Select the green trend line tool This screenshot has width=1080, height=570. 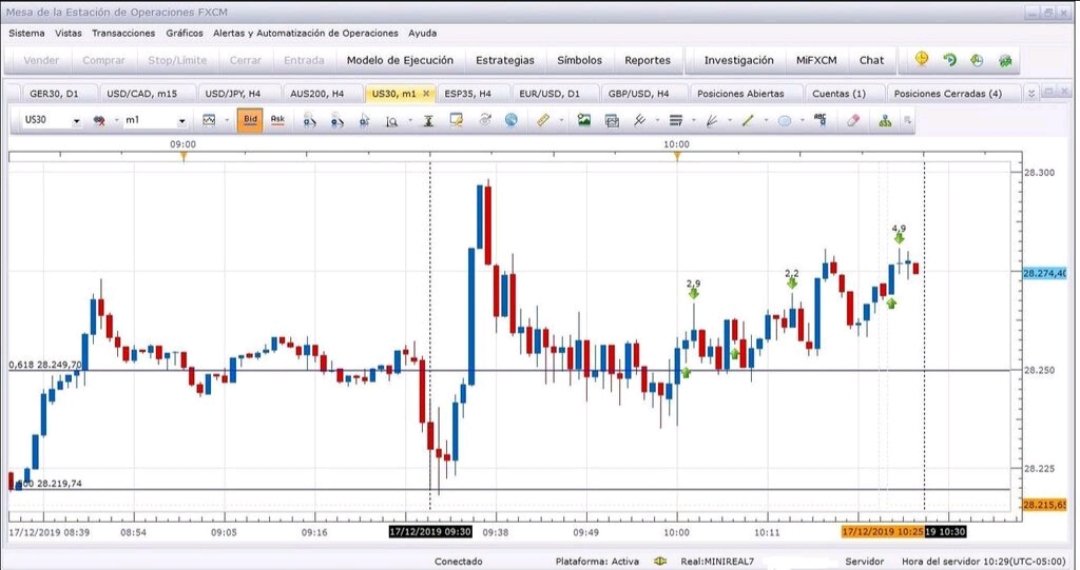click(x=748, y=120)
